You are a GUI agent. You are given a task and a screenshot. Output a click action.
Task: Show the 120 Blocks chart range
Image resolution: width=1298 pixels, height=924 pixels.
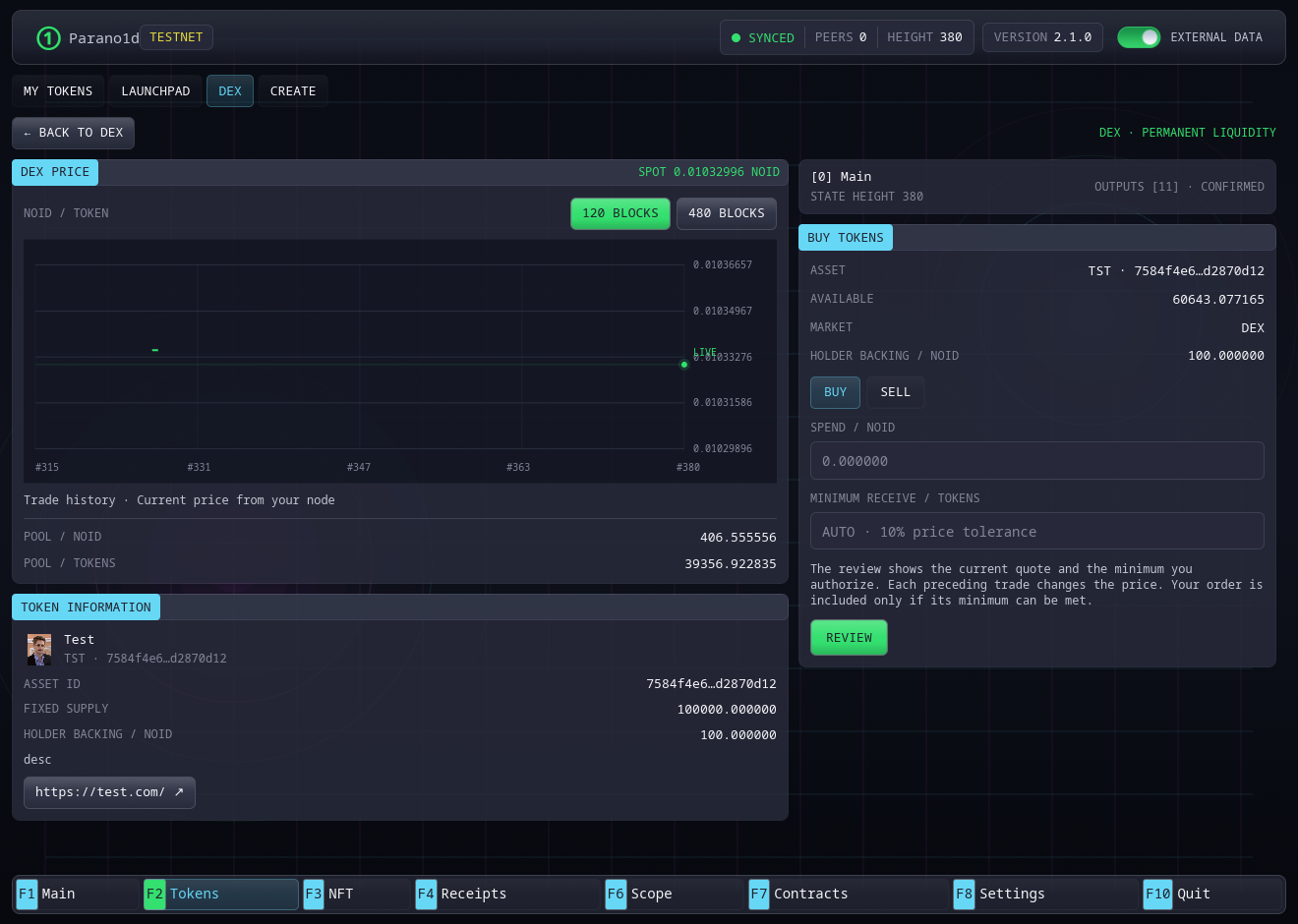coord(620,213)
